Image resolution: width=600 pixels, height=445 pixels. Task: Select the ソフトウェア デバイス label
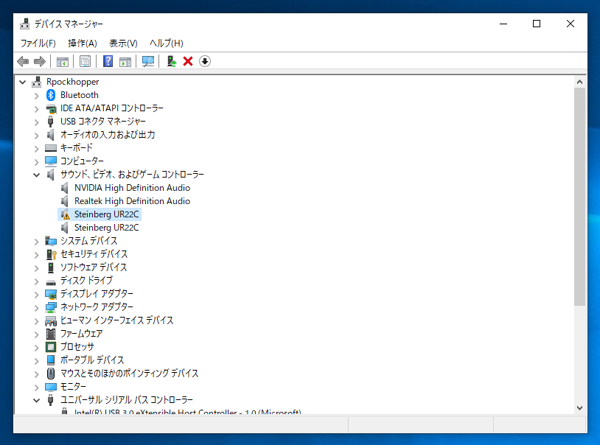pyautogui.click(x=93, y=267)
